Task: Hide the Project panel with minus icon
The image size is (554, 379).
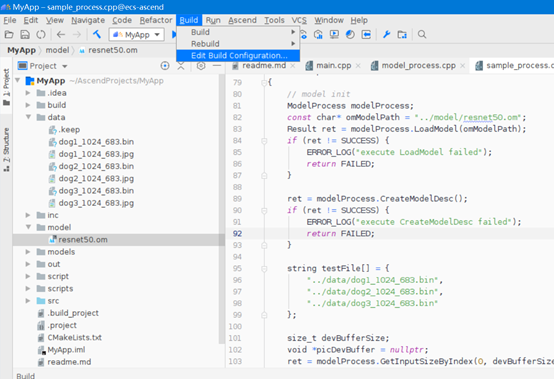Action: [x=217, y=66]
